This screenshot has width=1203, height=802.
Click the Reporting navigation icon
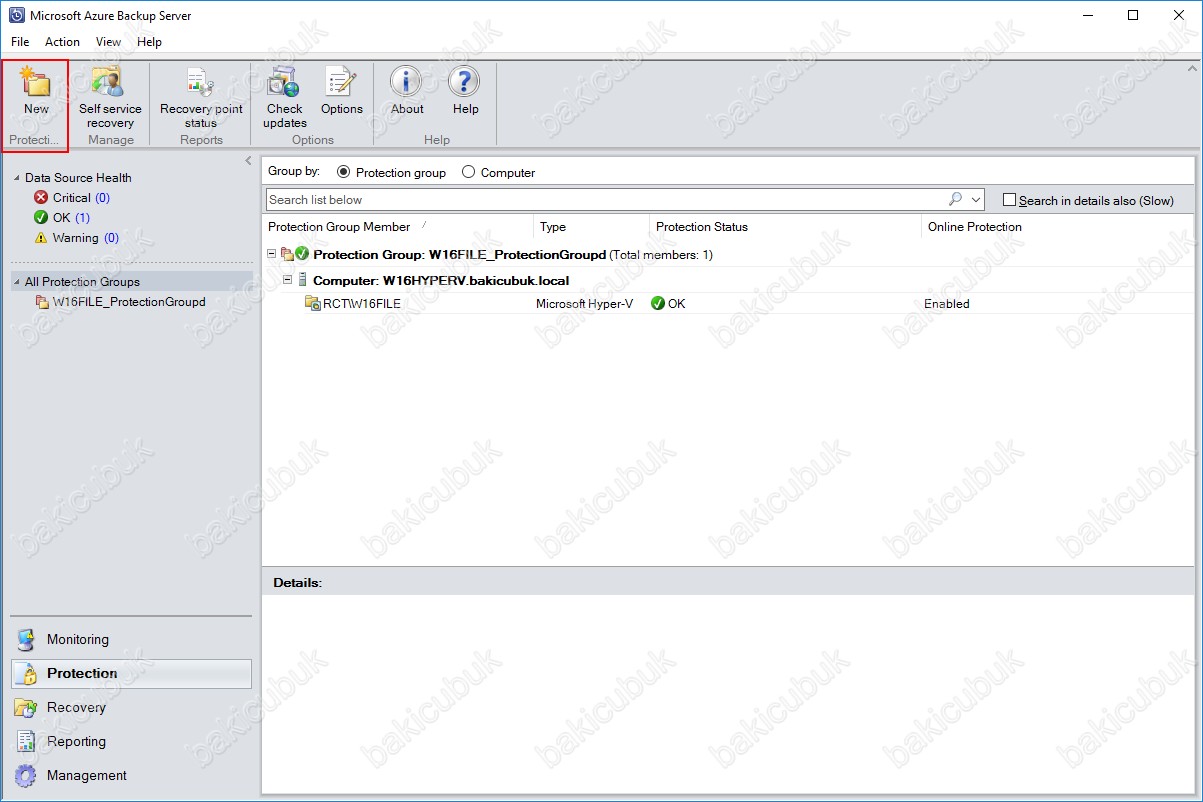[x=26, y=741]
